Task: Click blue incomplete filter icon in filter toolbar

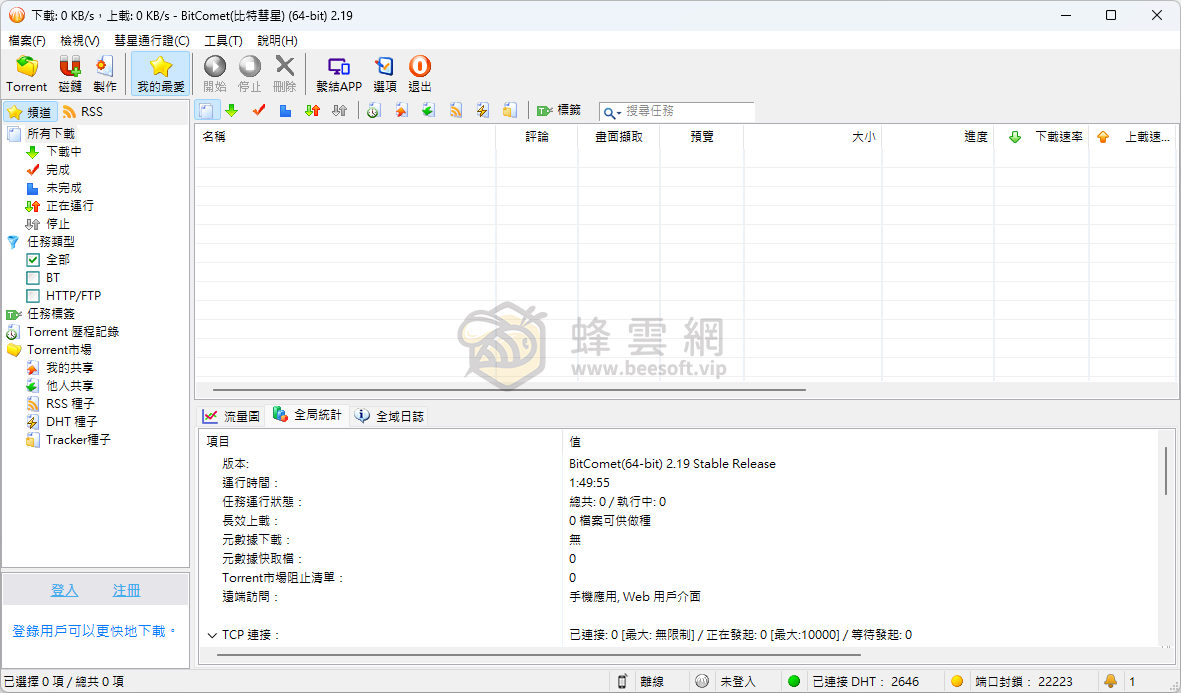Action: (285, 111)
